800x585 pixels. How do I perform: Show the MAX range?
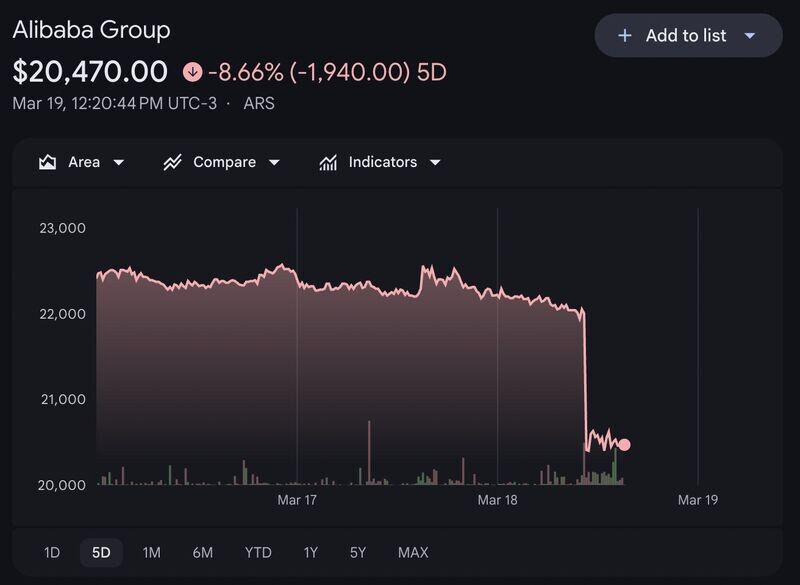[x=413, y=552]
